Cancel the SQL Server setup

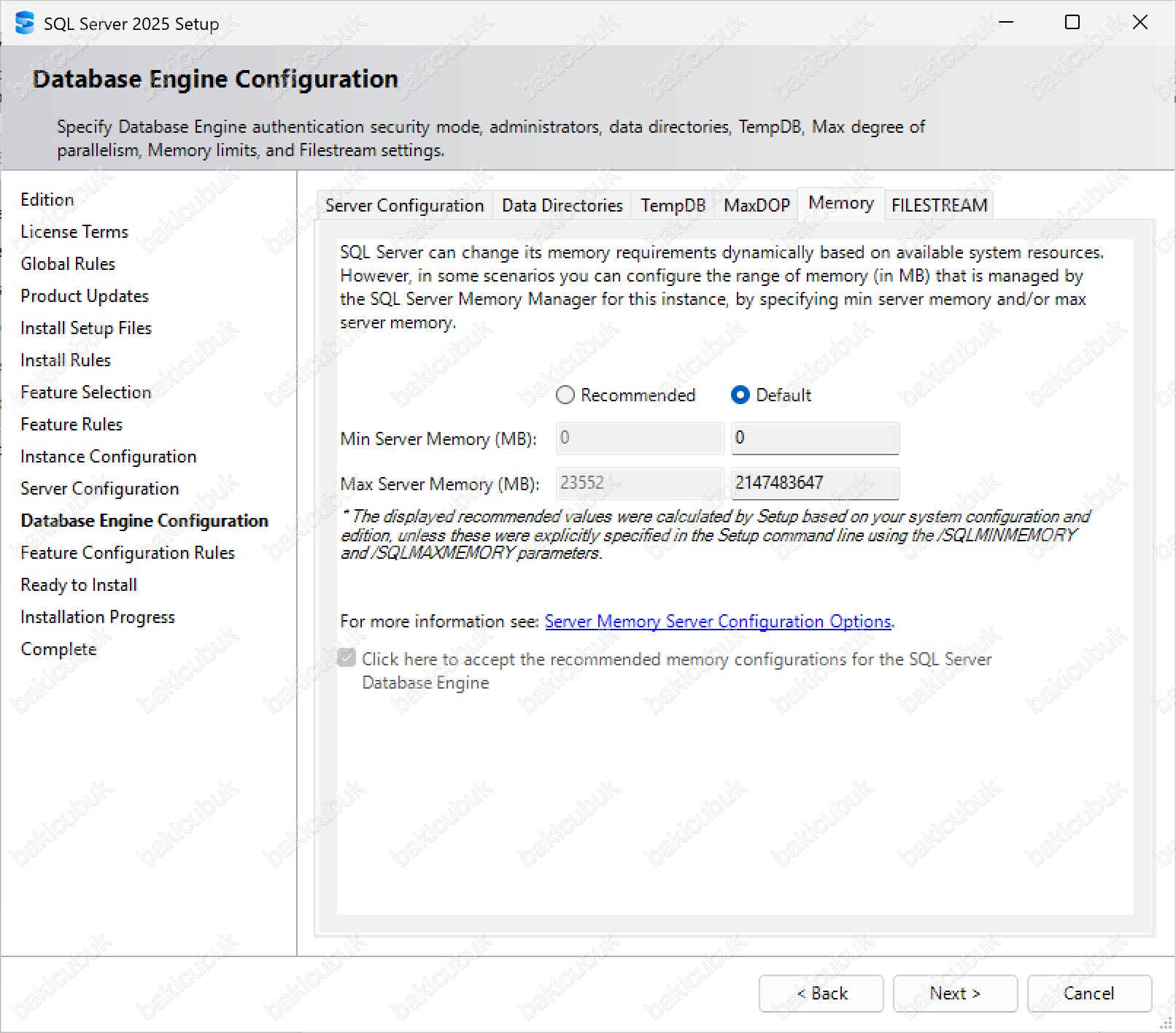tap(1088, 994)
